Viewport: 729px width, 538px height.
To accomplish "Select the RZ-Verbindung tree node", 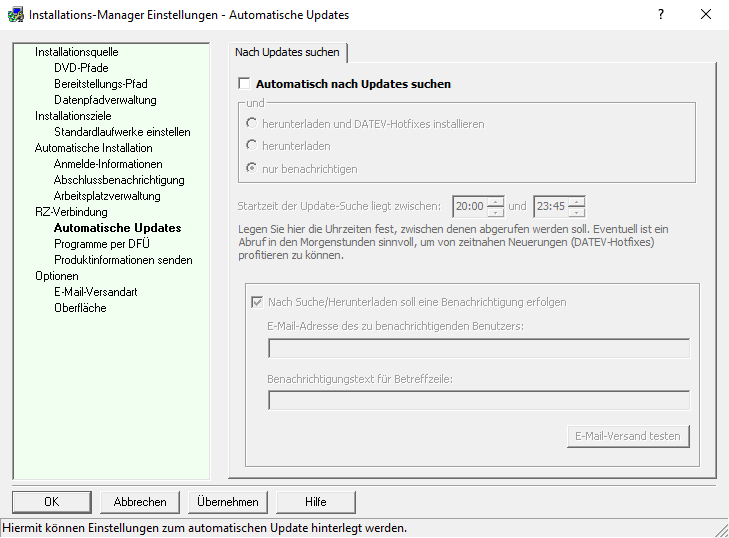I will click(71, 212).
